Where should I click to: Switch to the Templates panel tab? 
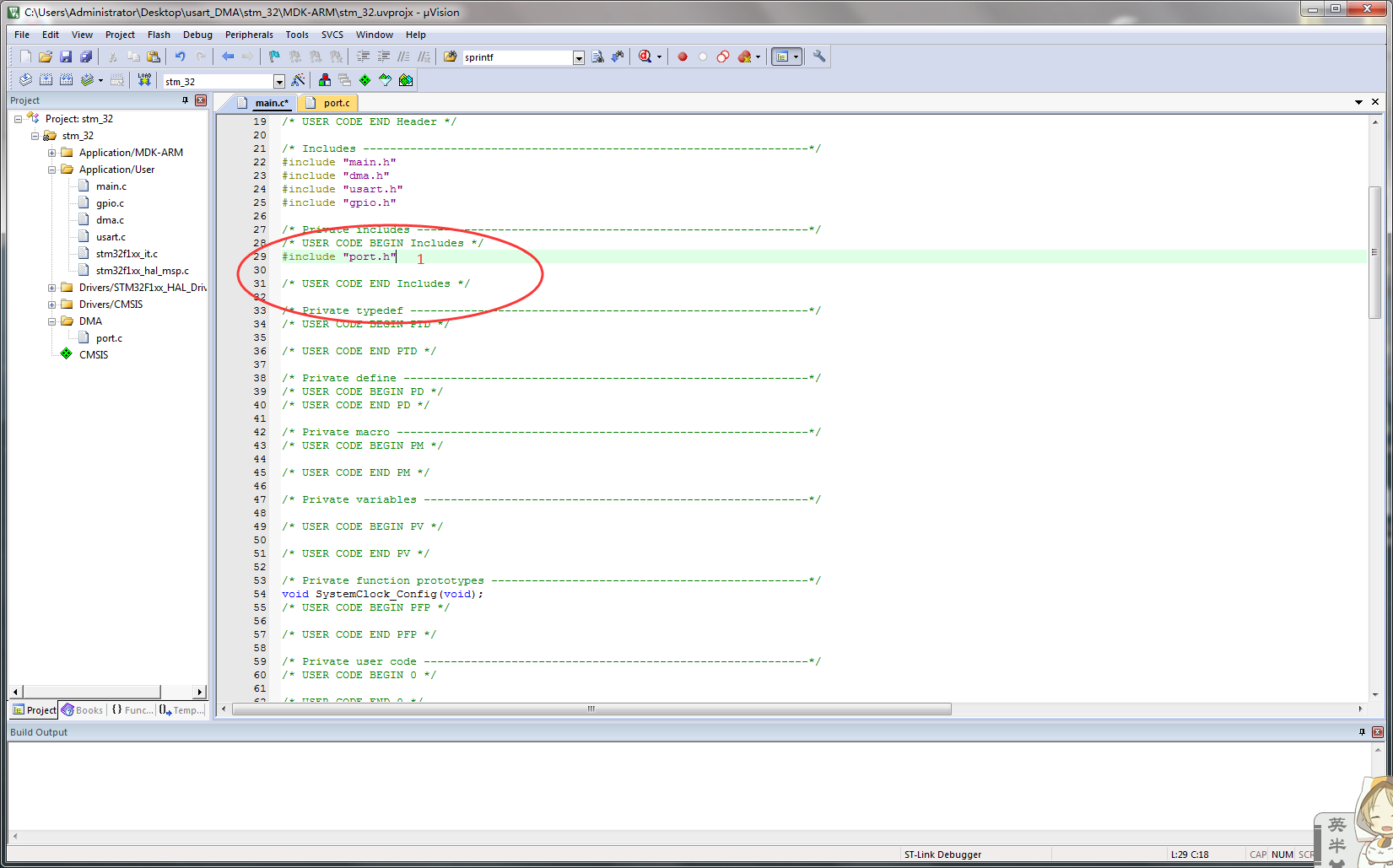pos(182,710)
